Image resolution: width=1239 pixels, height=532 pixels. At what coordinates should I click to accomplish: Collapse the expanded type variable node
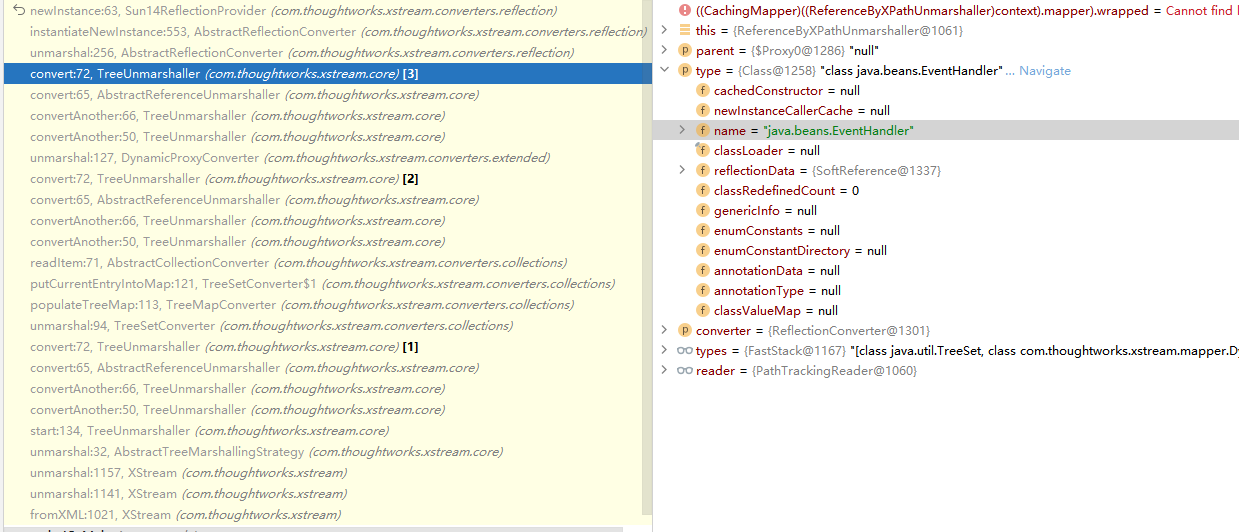[666, 71]
